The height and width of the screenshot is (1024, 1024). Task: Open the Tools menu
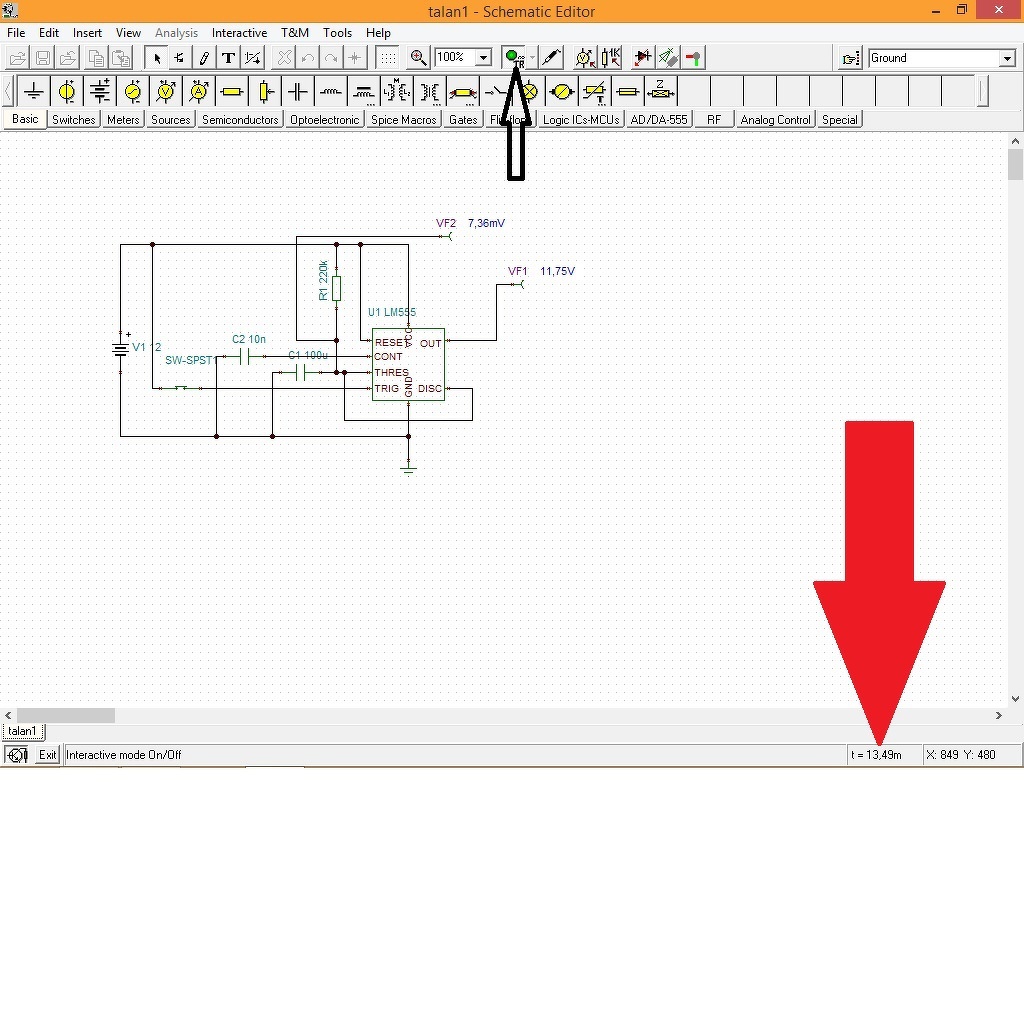point(337,33)
